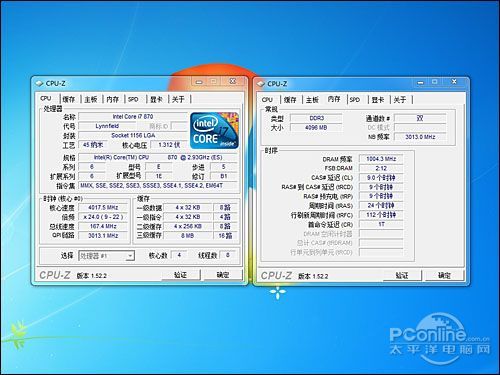Screen dimensions: 500x375
Task: Click the 45 纳米 technology value
Action: coord(92,145)
